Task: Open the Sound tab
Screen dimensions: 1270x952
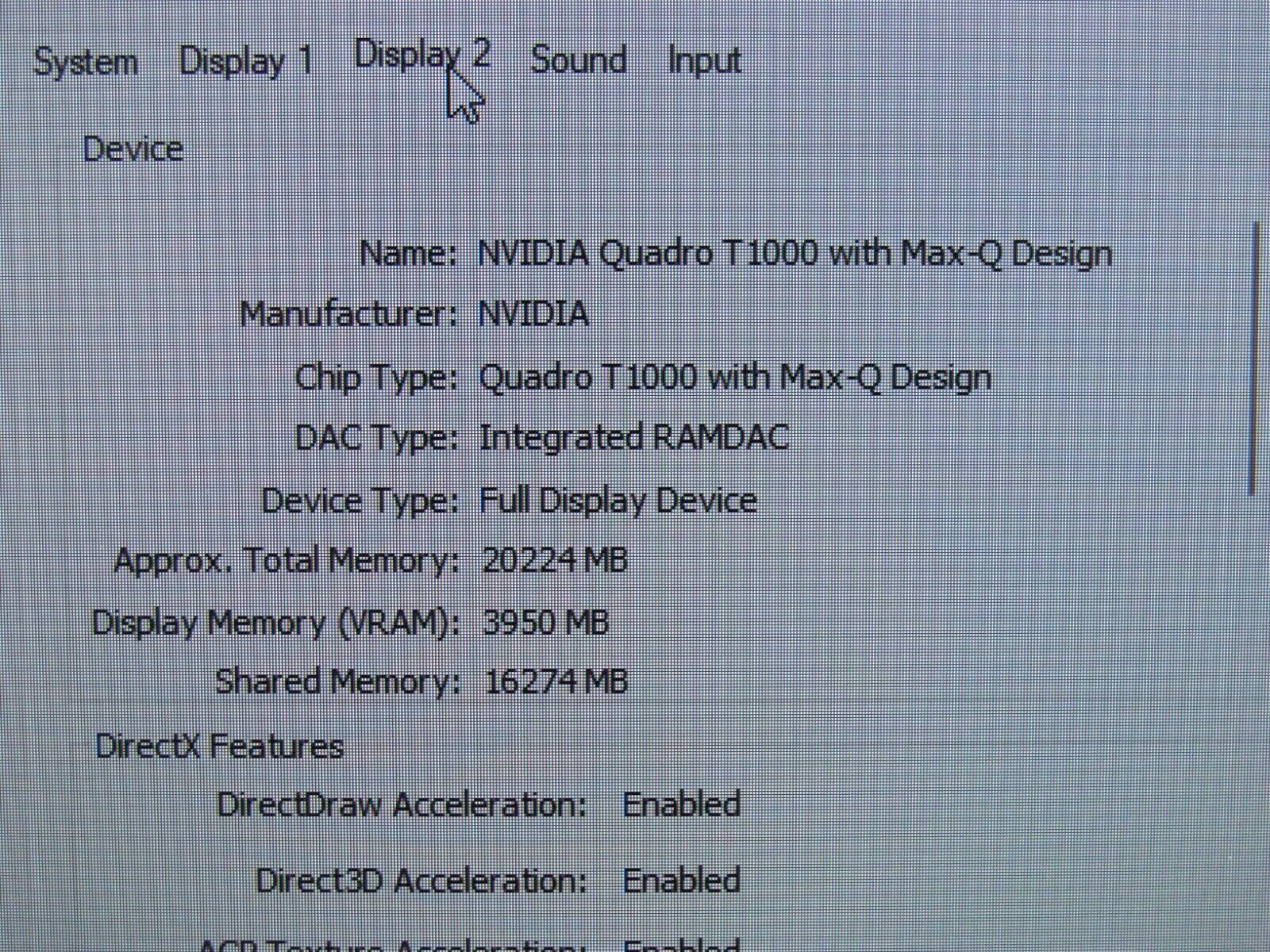Action: click(x=579, y=60)
